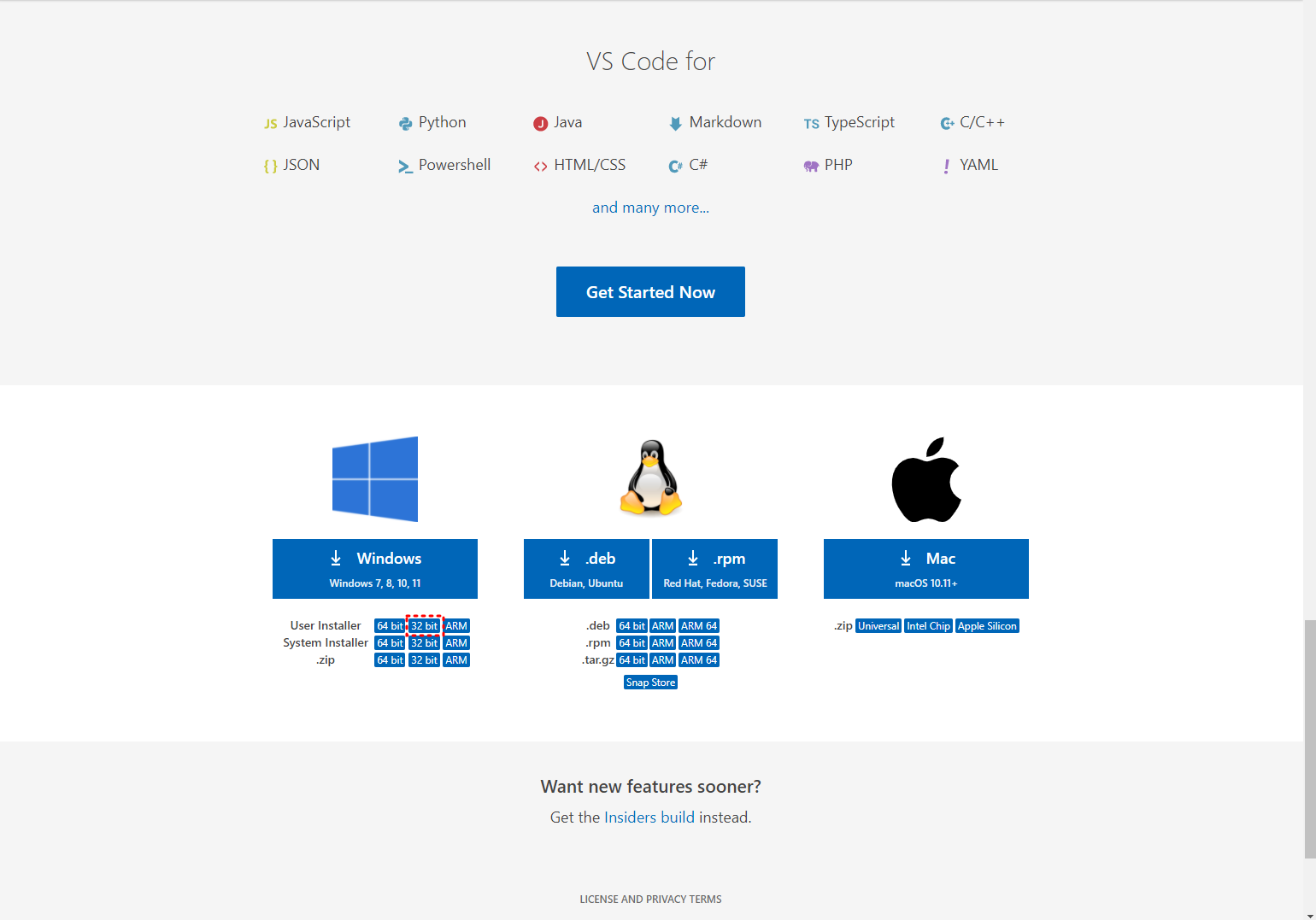Click the Get Started Now button
The image size is (1316, 920).
pos(650,291)
